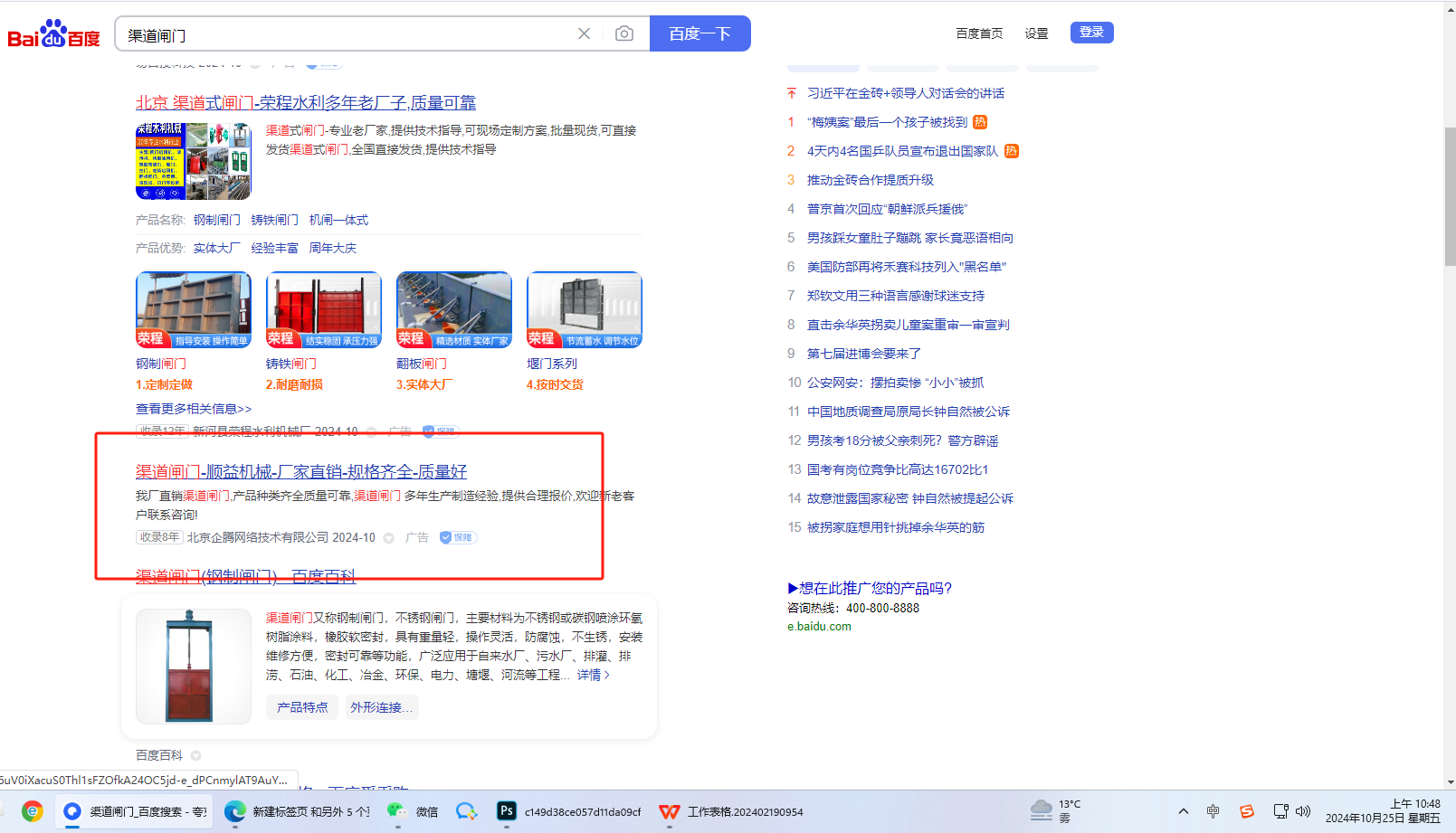1456x833 pixels.
Task: Click the page vertical scrollbar thumb
Action: [x=1450, y=196]
